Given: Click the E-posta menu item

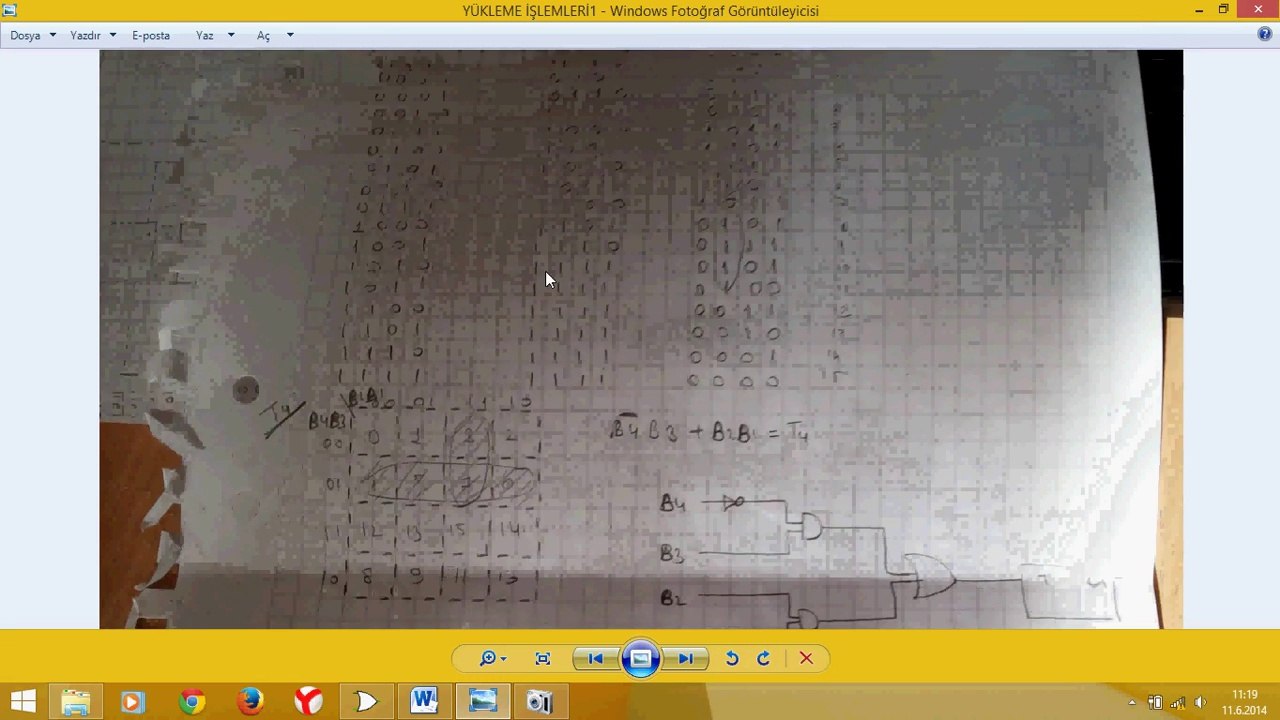Looking at the screenshot, I should point(151,35).
